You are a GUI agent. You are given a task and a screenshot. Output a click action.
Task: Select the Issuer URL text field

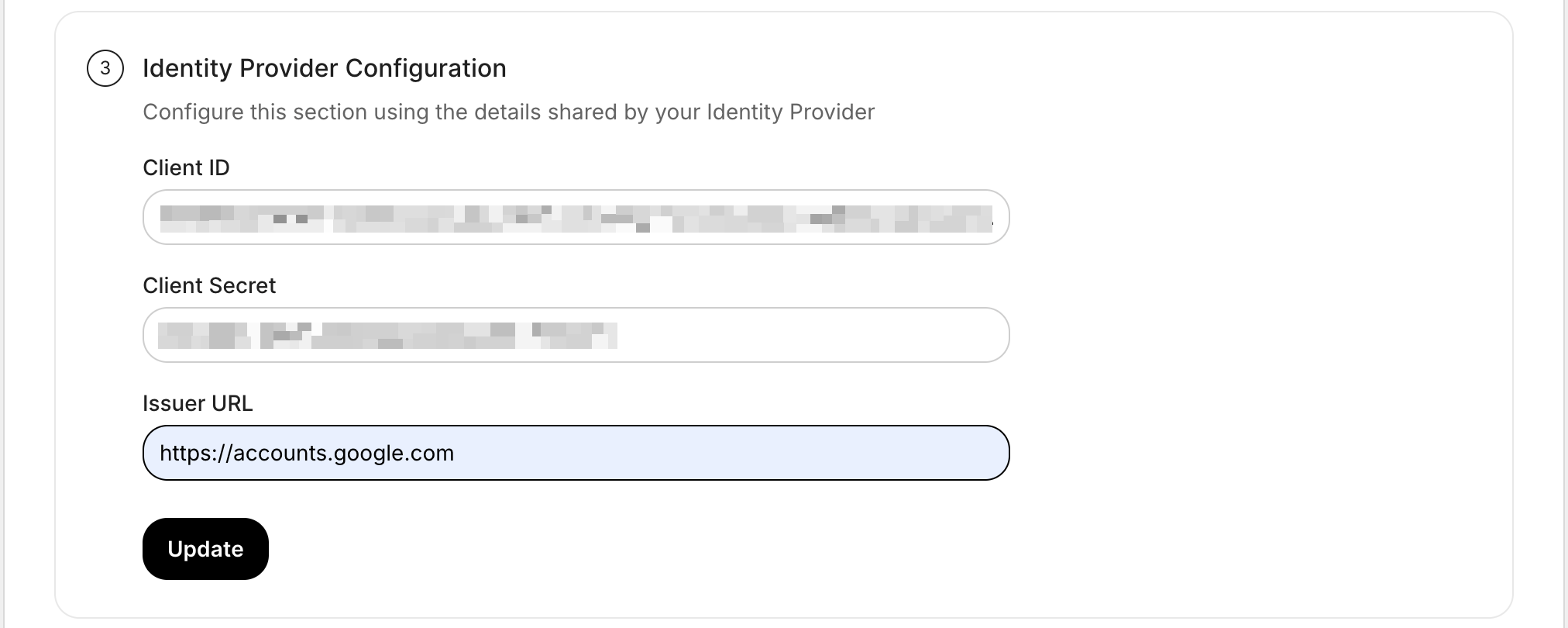click(575, 452)
